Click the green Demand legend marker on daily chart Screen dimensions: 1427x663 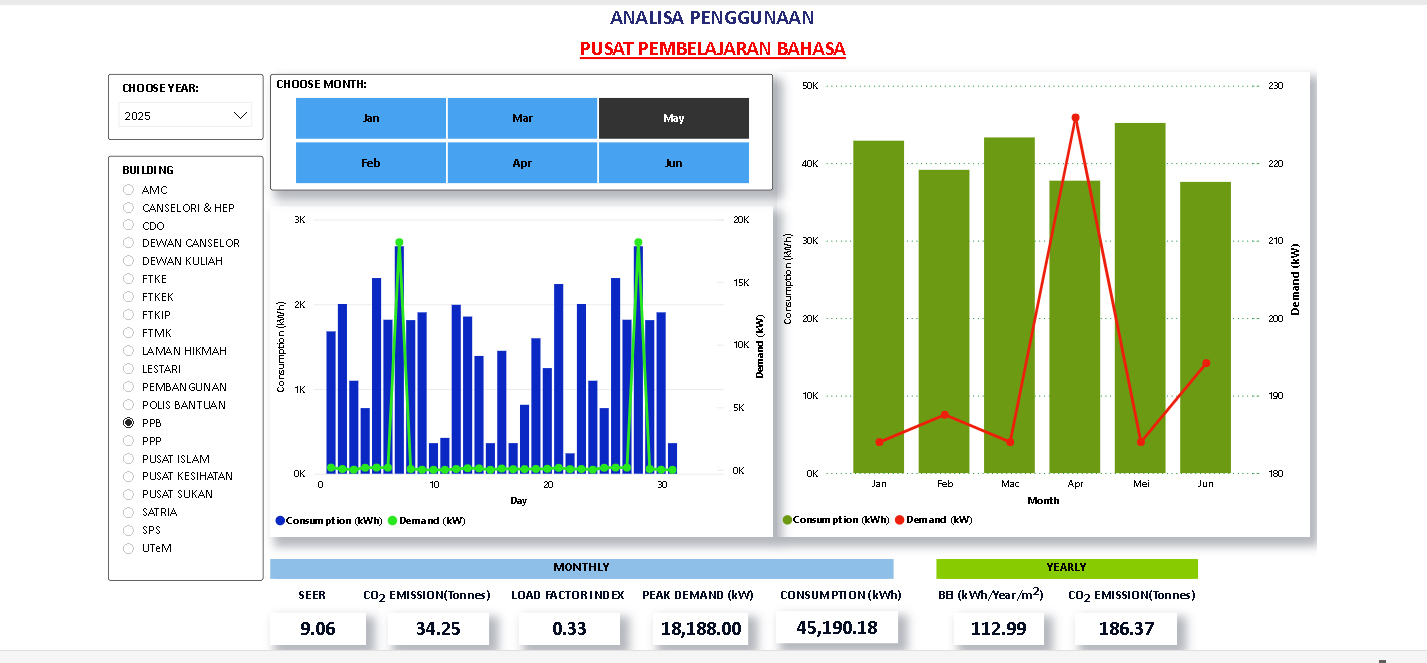pos(392,520)
